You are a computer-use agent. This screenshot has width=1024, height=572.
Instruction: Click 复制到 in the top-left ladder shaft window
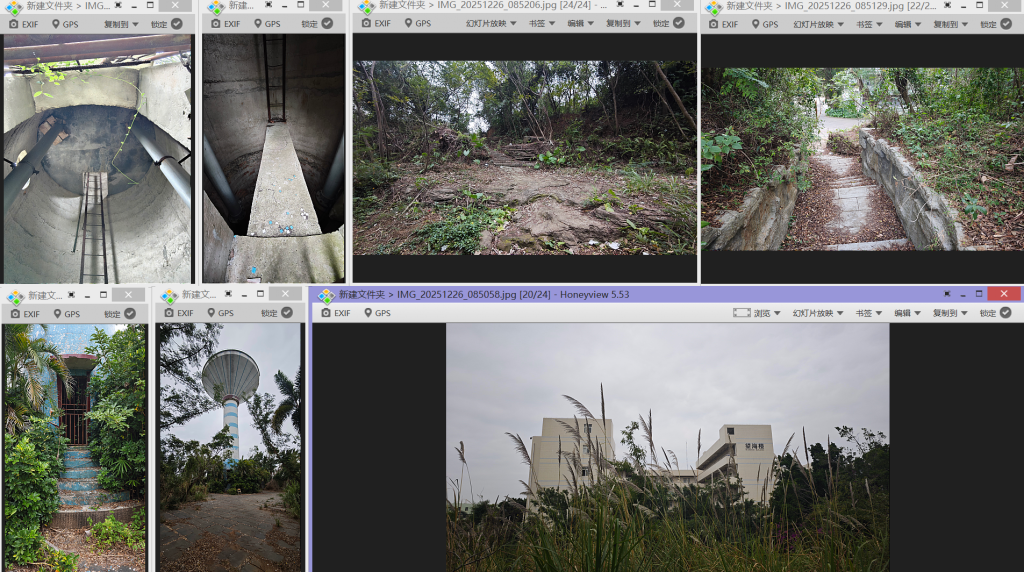[122, 23]
